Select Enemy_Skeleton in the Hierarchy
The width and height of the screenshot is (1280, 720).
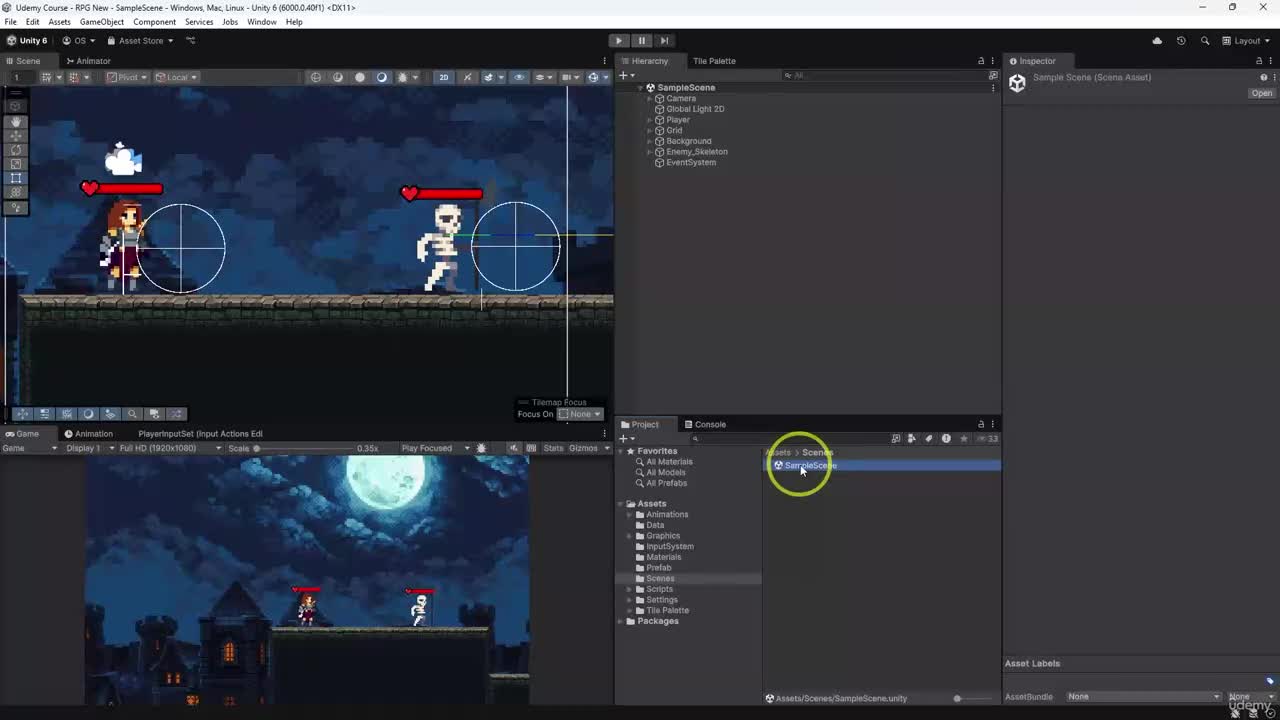pos(697,152)
